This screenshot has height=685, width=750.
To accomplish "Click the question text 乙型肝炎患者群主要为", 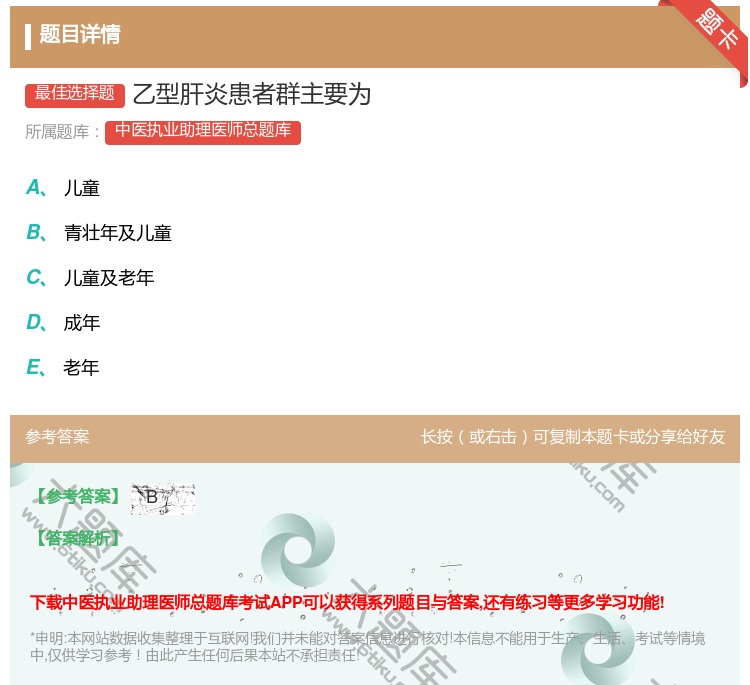I will (252, 94).
